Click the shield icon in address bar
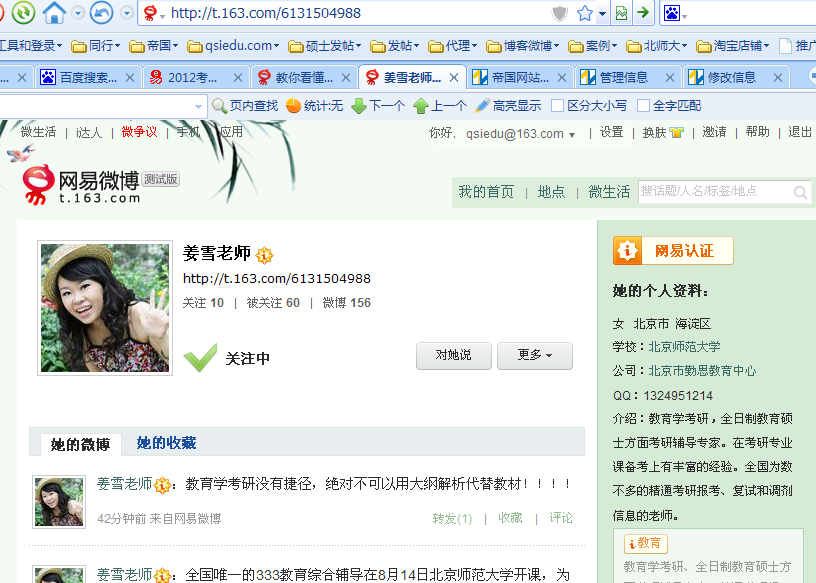Viewport: 816px width, 583px height. (x=559, y=14)
